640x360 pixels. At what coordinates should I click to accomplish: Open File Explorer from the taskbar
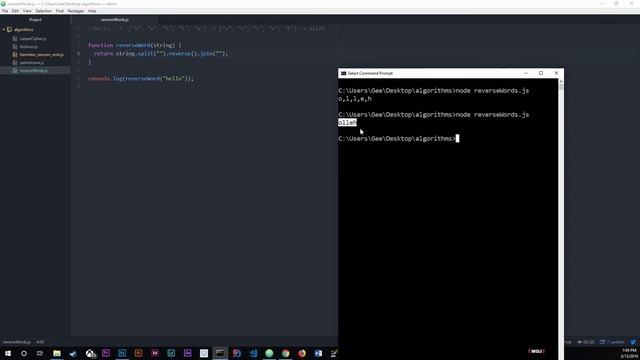[x=57, y=353]
